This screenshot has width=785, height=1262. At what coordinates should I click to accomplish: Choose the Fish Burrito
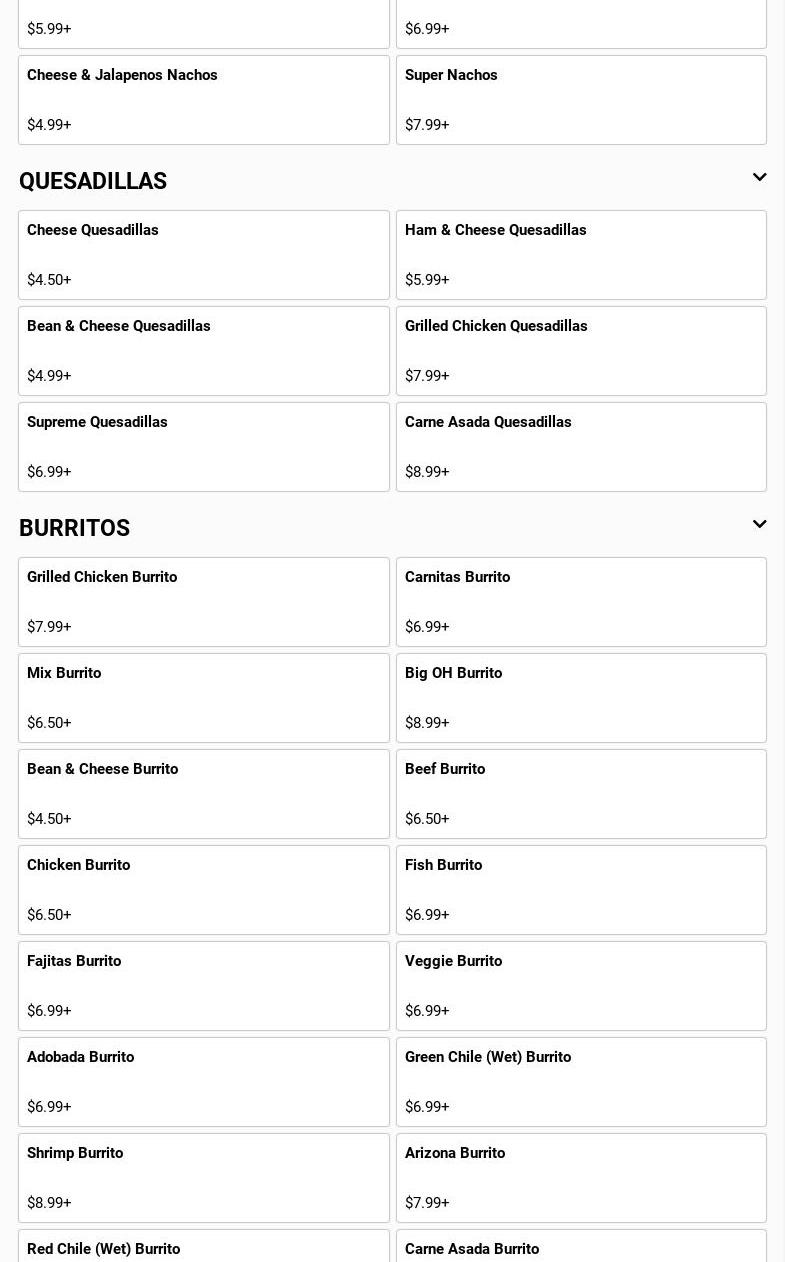pos(581,890)
